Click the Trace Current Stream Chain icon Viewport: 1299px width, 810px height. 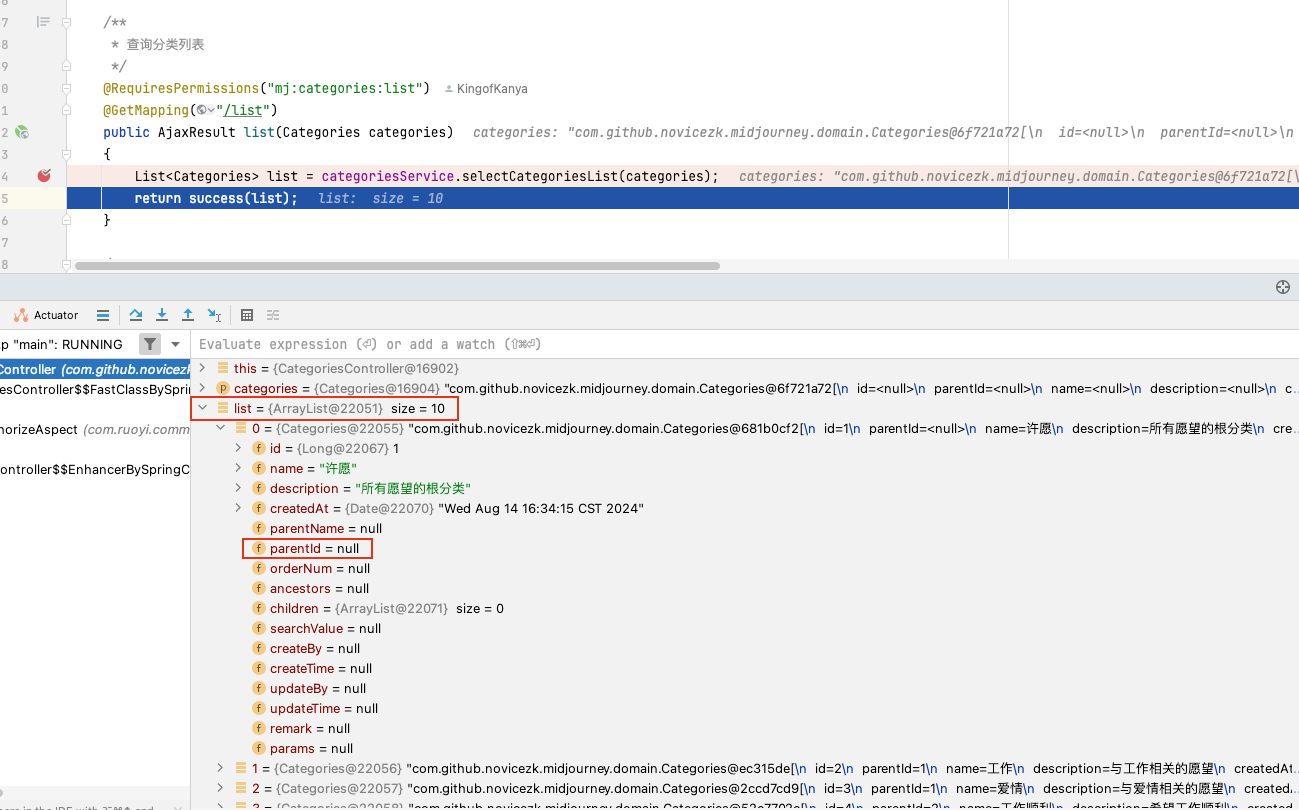tap(273, 315)
